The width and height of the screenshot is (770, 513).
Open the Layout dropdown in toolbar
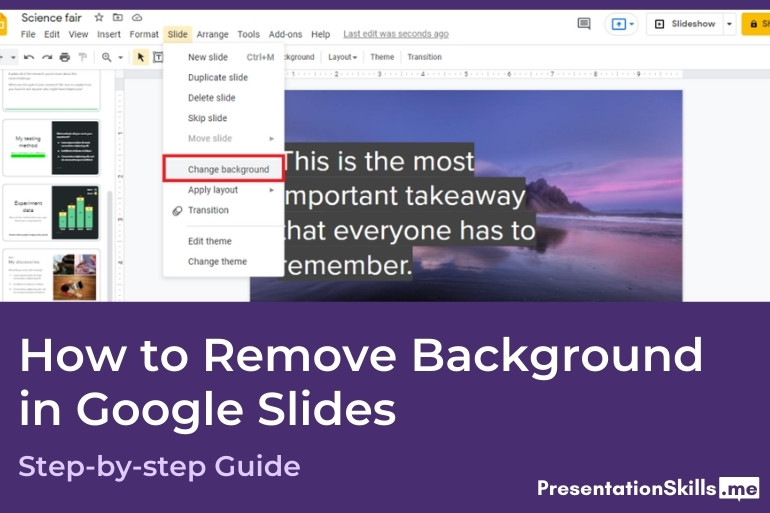pos(342,57)
